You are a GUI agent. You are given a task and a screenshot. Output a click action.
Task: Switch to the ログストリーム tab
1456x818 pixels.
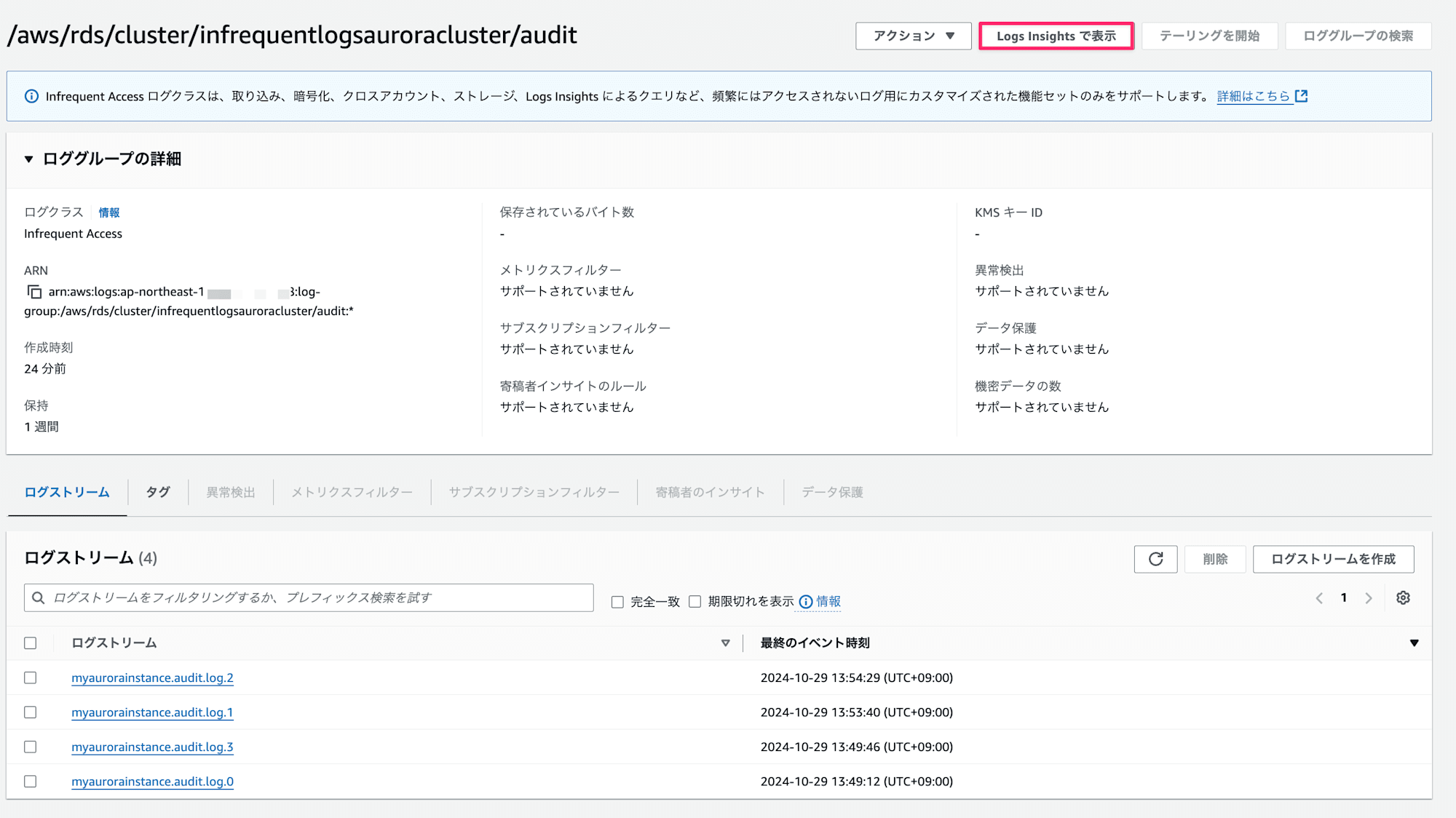coord(67,492)
